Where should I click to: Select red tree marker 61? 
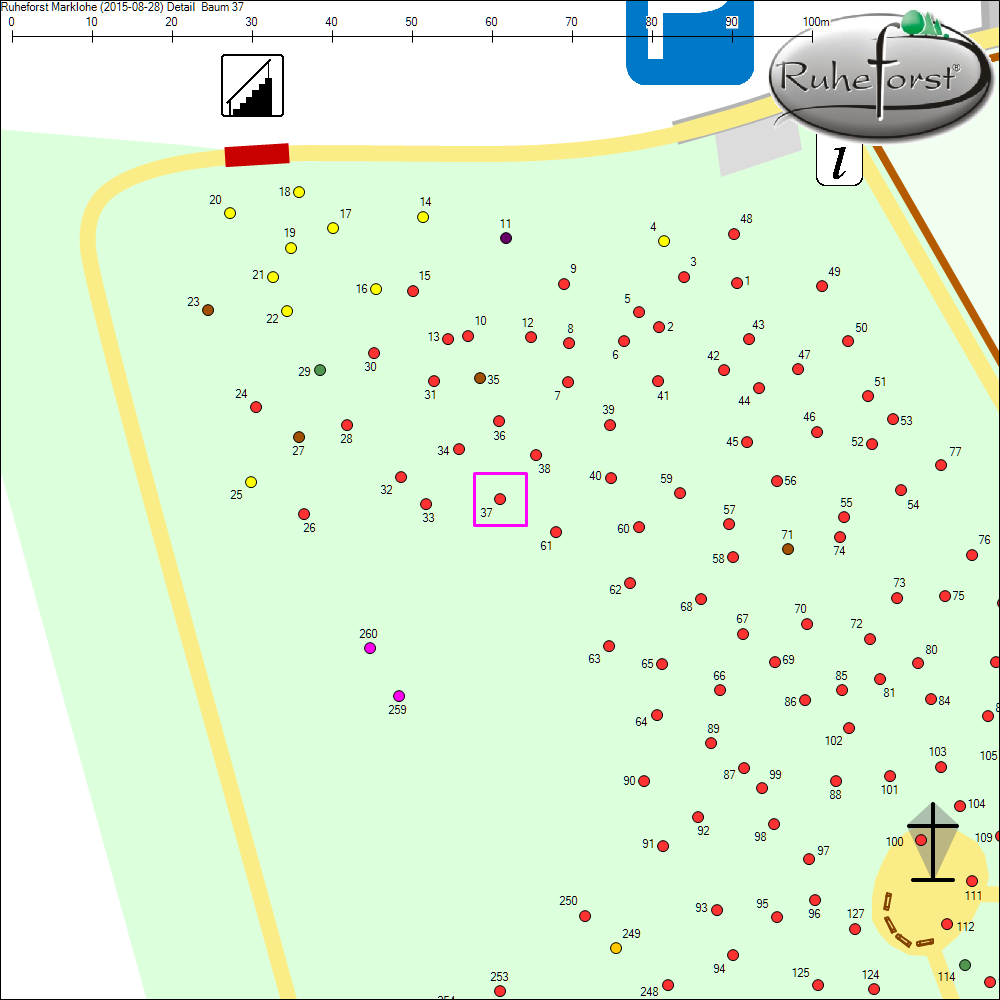click(556, 532)
